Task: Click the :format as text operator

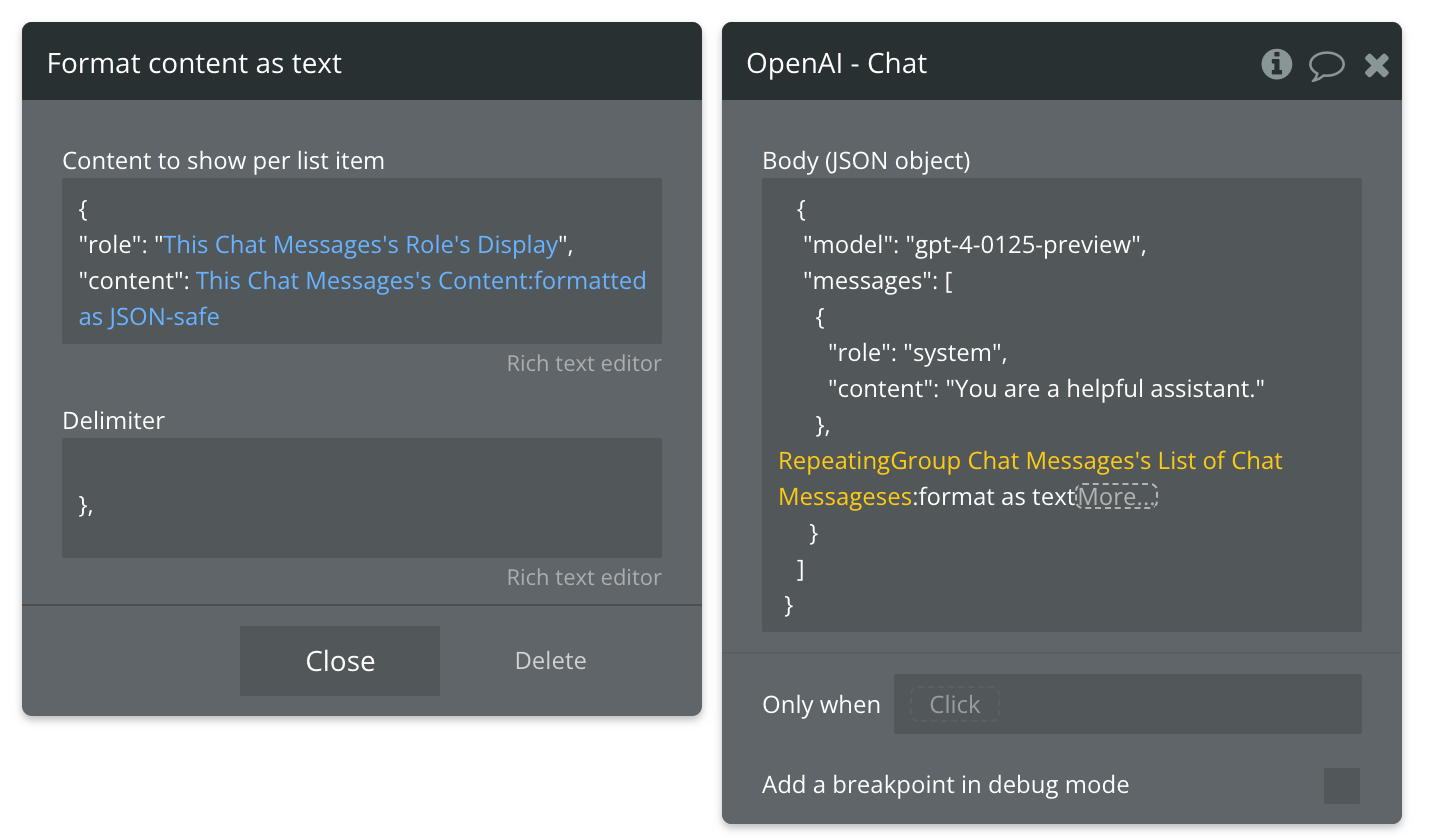Action: point(996,497)
